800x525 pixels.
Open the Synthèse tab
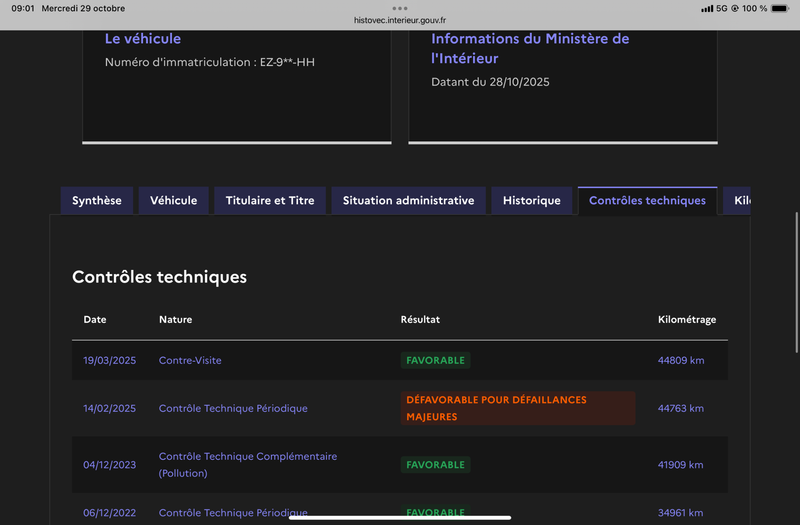coord(97,200)
